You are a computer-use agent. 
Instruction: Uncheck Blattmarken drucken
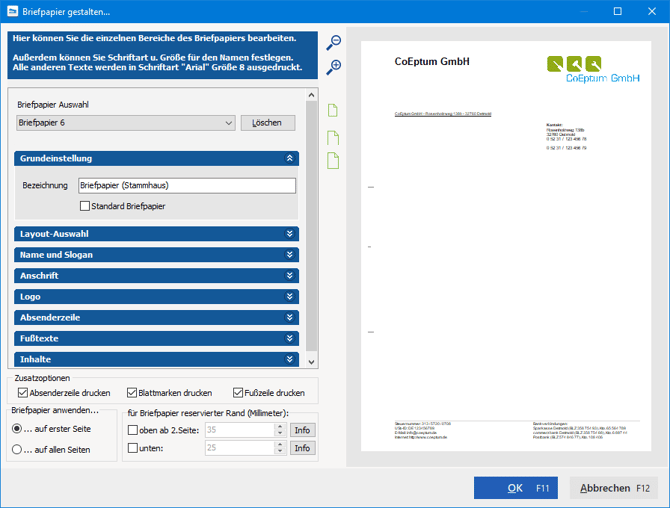[x=131, y=393]
